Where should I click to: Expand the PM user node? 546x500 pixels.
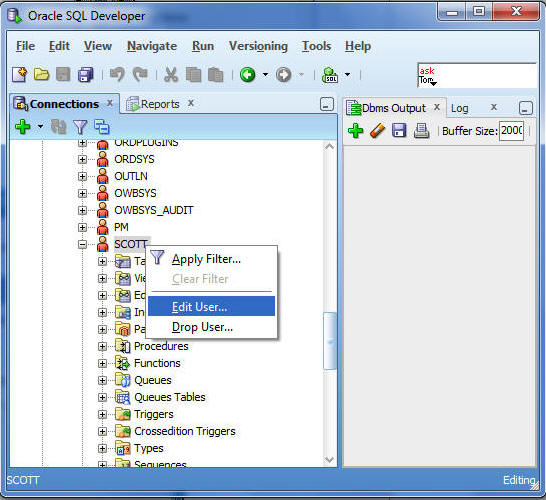(82, 227)
